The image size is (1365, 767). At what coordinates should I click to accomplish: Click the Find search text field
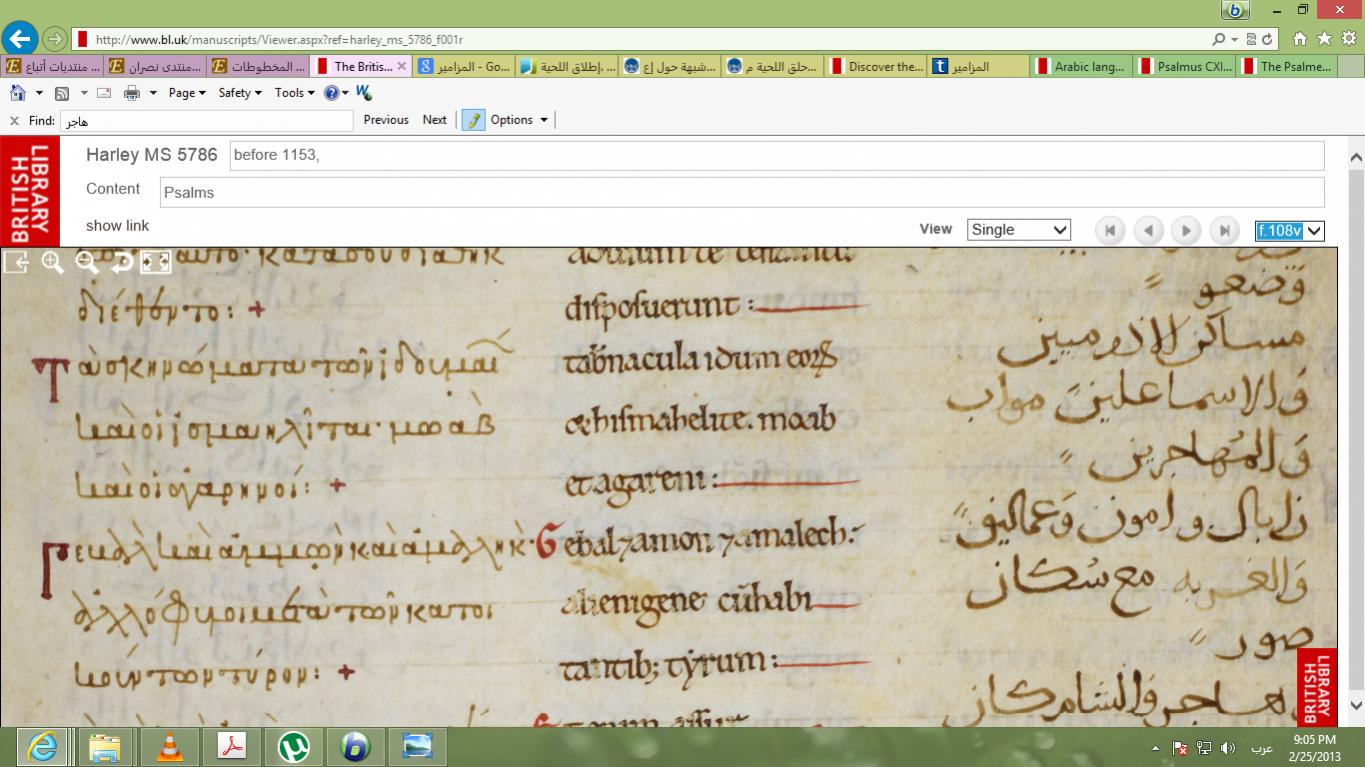[205, 121]
